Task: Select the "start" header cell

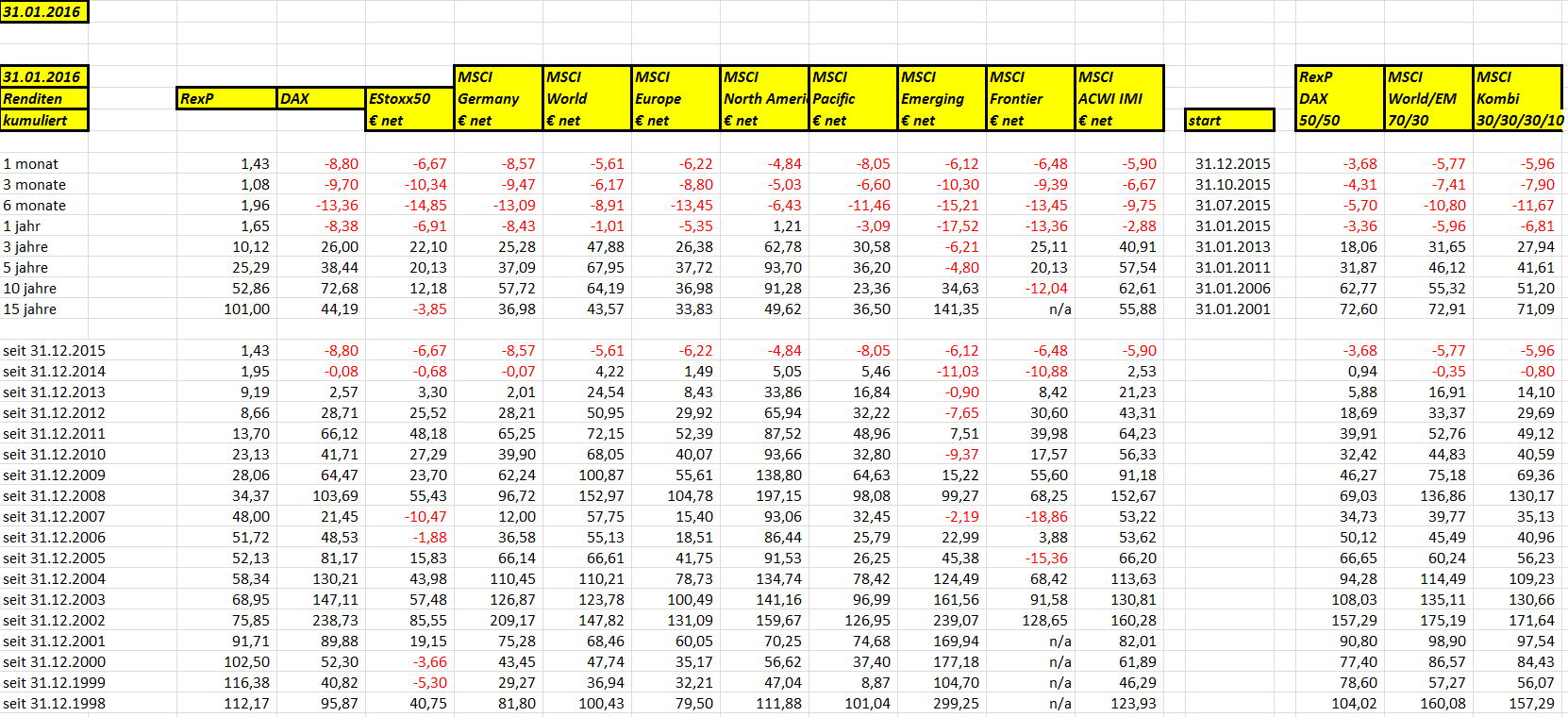Action: [x=1229, y=120]
